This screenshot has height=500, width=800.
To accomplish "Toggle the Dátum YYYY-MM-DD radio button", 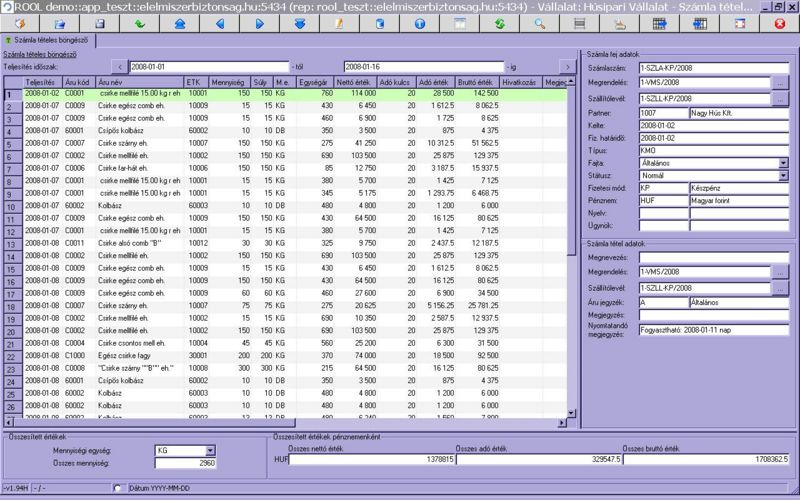I will pos(119,488).
